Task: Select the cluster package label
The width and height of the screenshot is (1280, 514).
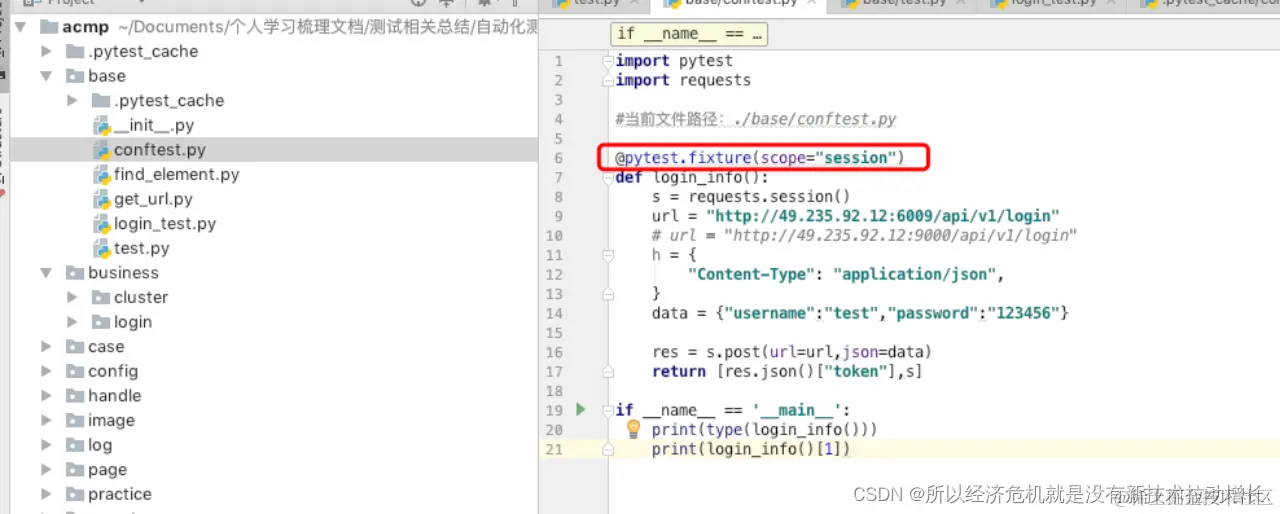Action: pyautogui.click(x=141, y=297)
